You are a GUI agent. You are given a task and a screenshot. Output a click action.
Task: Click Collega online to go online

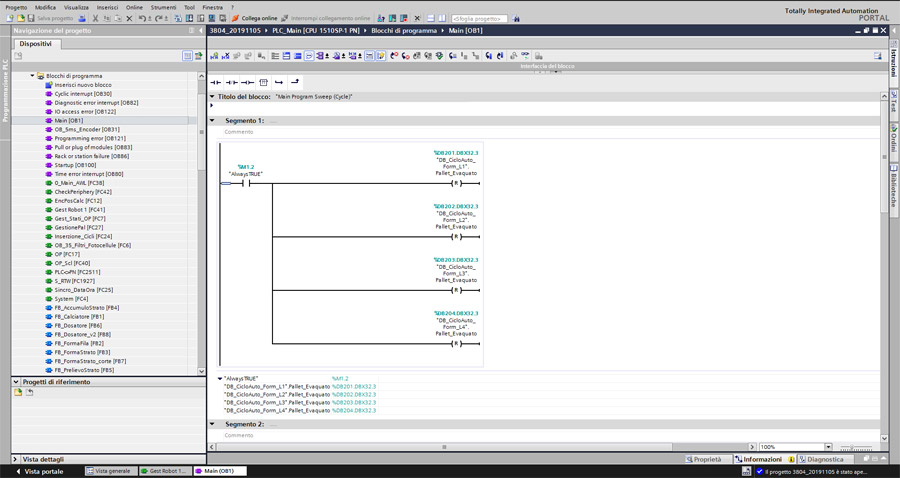[x=254, y=18]
